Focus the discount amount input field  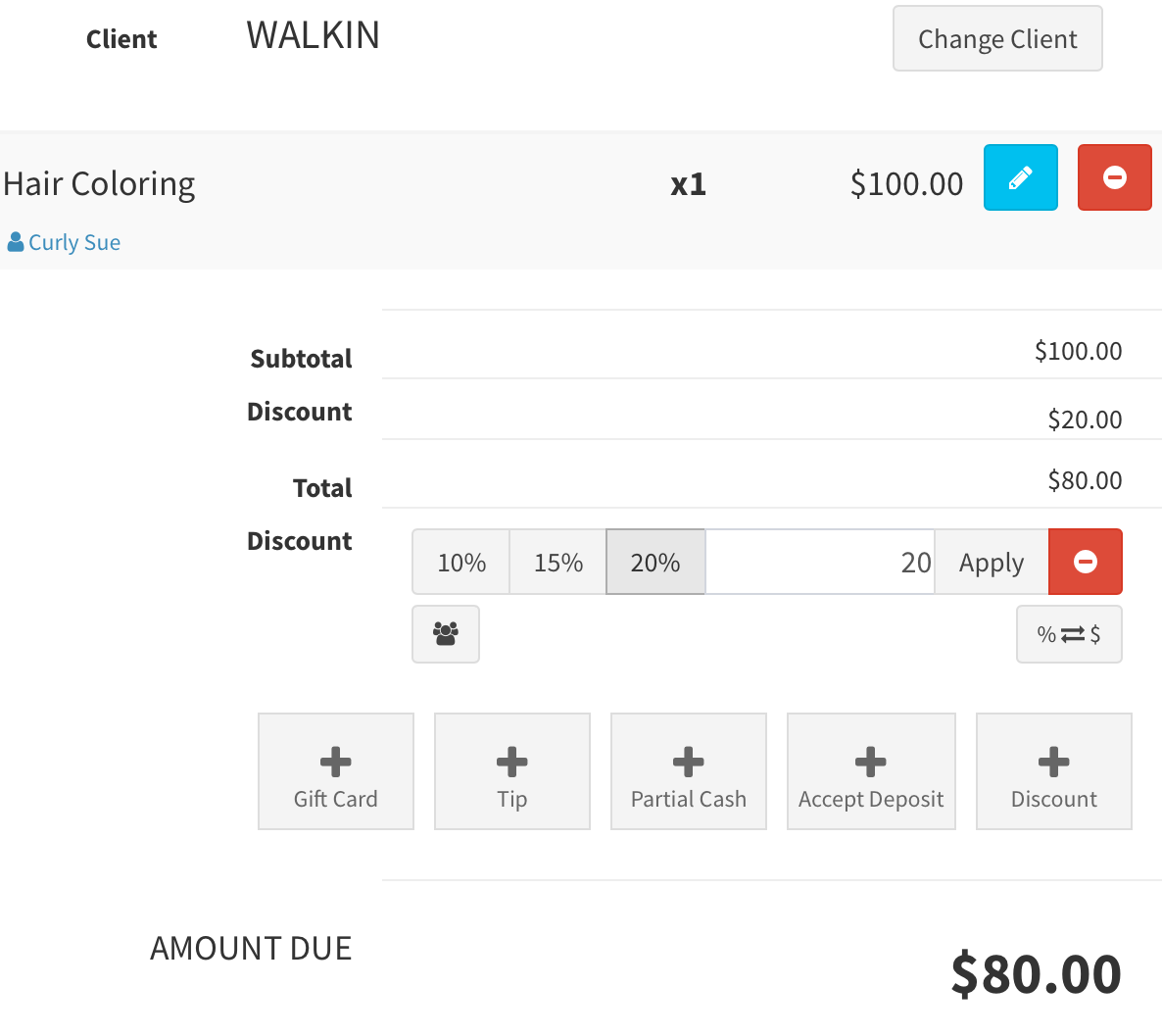(819, 562)
